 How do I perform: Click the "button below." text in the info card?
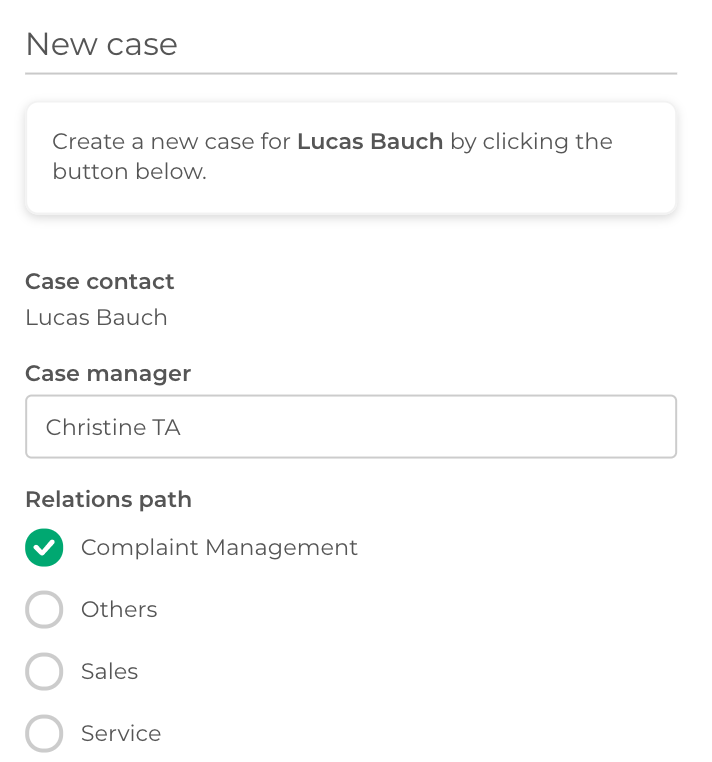point(130,172)
